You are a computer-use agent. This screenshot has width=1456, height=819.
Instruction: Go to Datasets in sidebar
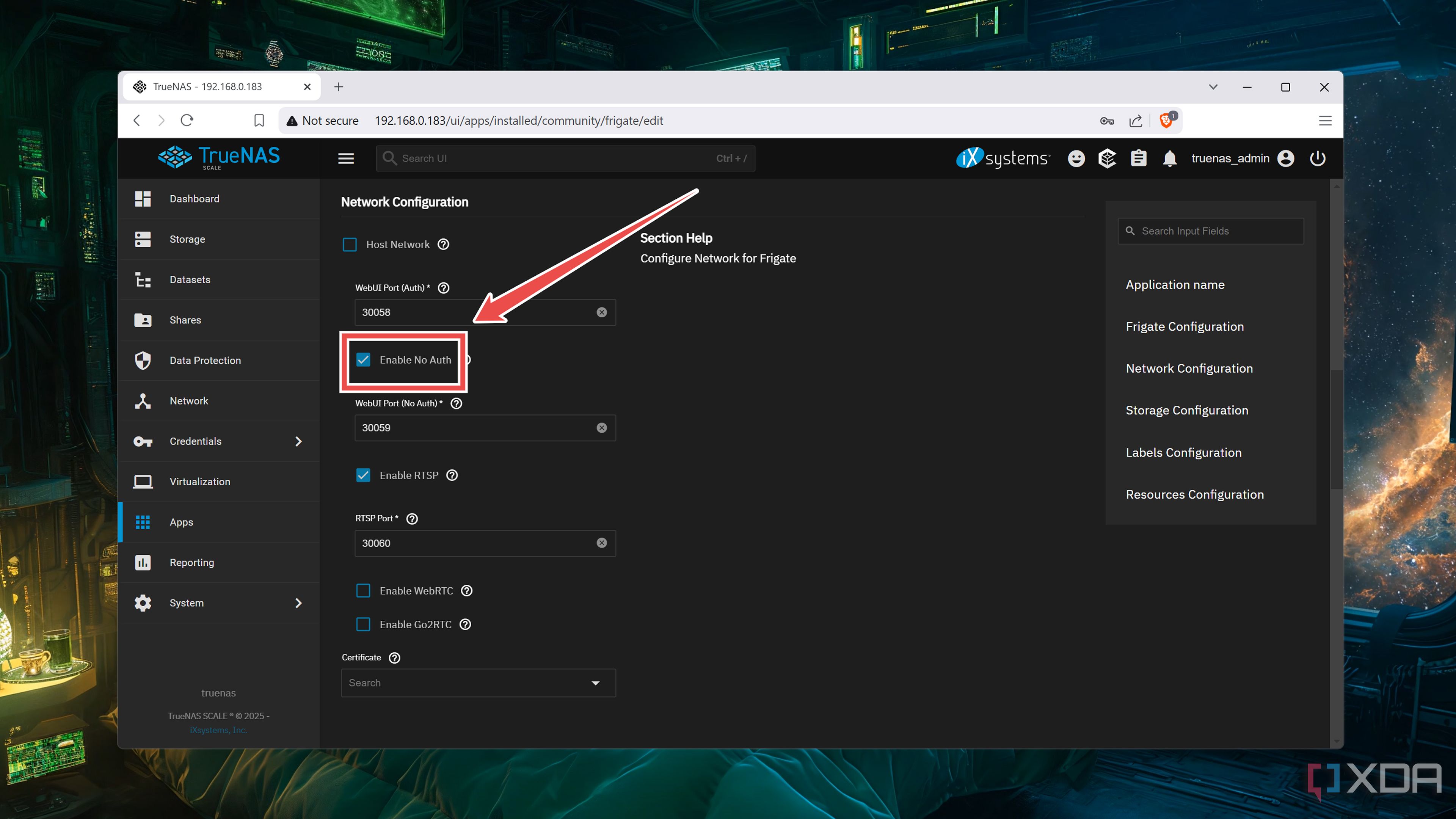(189, 280)
